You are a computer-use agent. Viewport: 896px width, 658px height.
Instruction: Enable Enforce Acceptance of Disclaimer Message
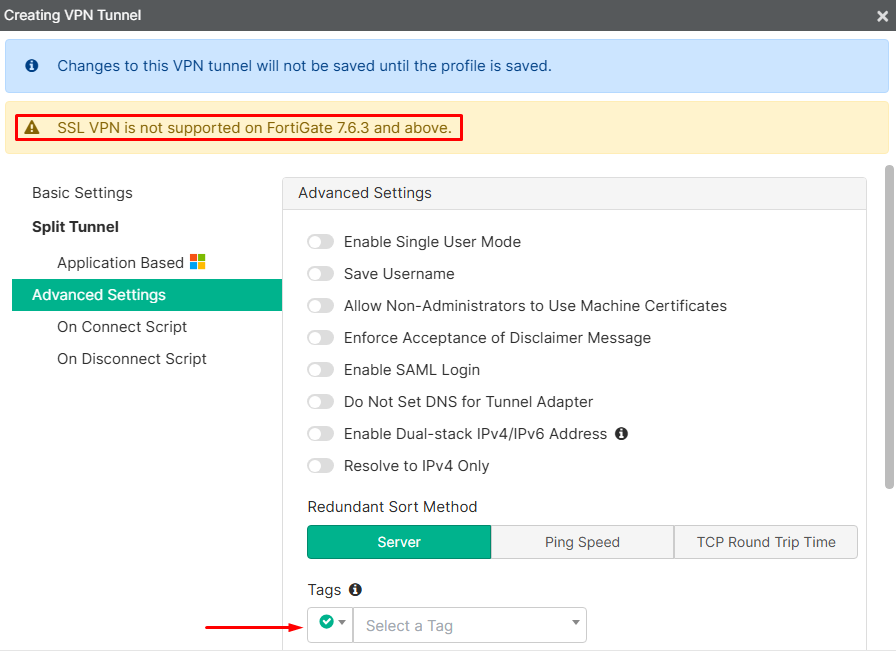click(320, 337)
